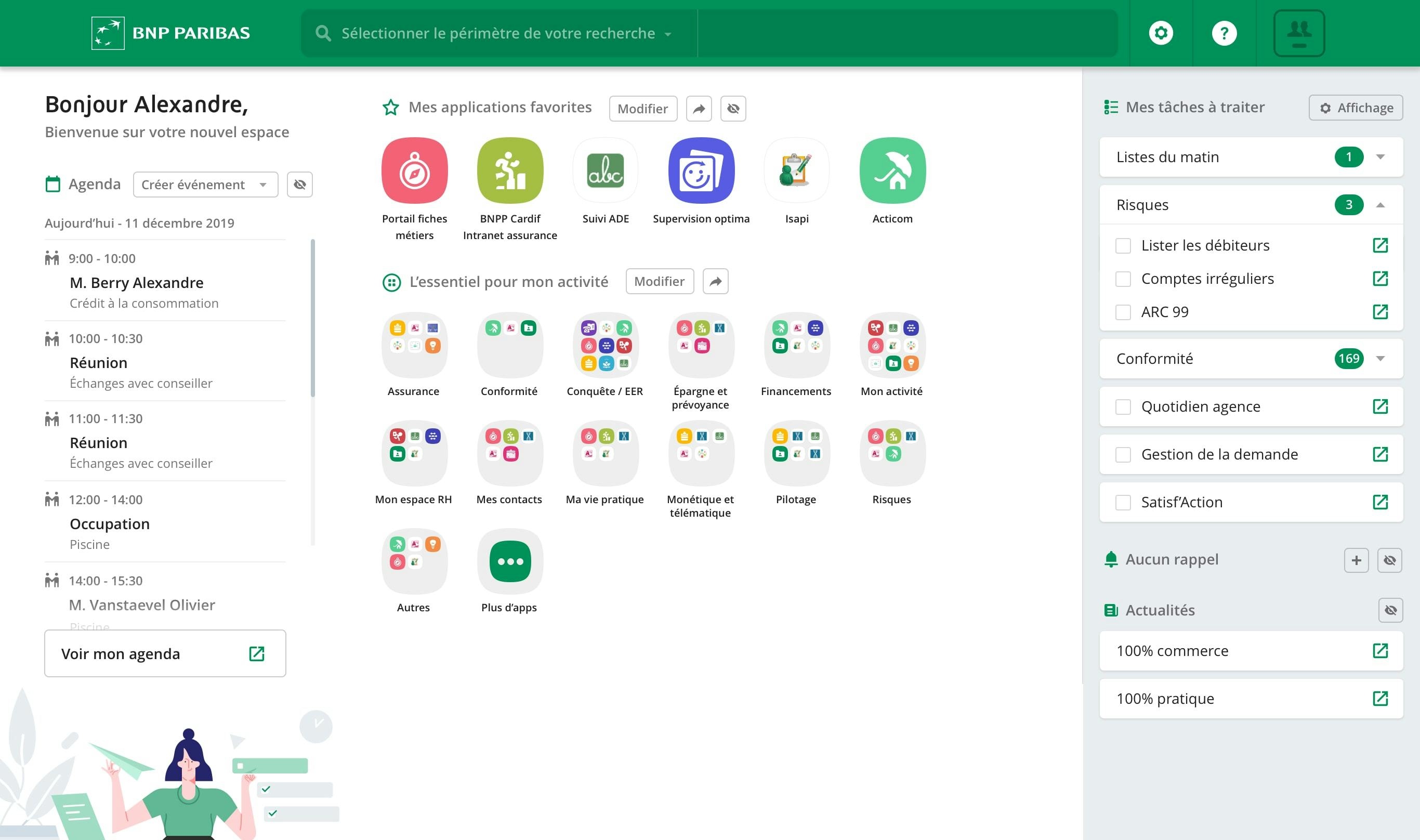Open Monétique et télématique folder

pyautogui.click(x=701, y=453)
